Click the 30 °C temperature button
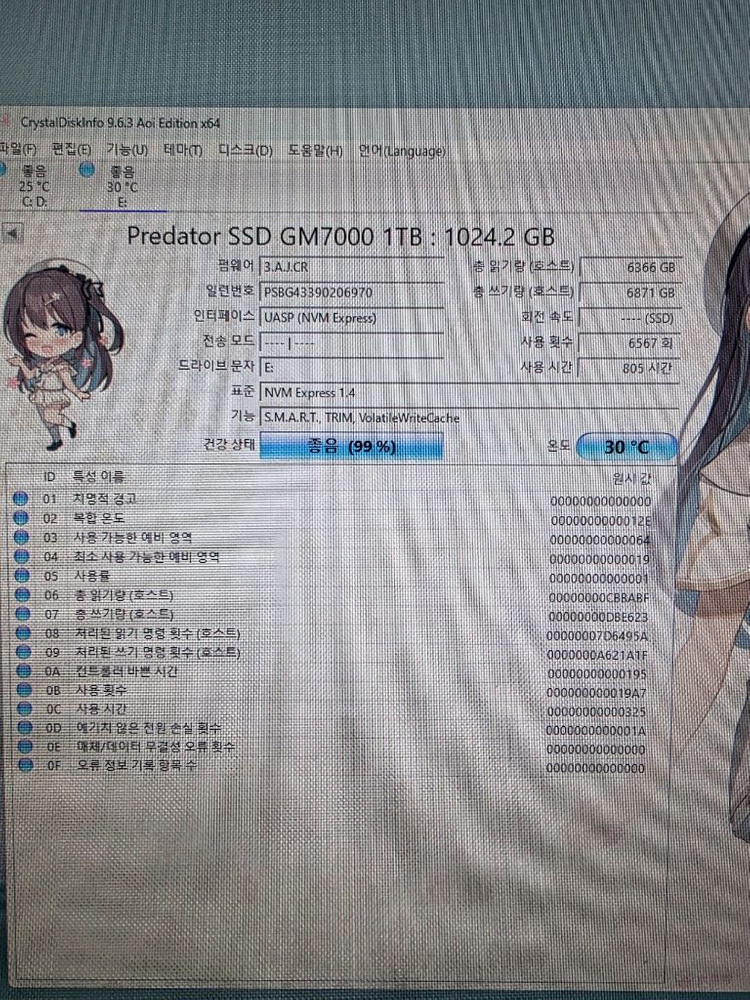The width and height of the screenshot is (750, 1000). click(626, 447)
